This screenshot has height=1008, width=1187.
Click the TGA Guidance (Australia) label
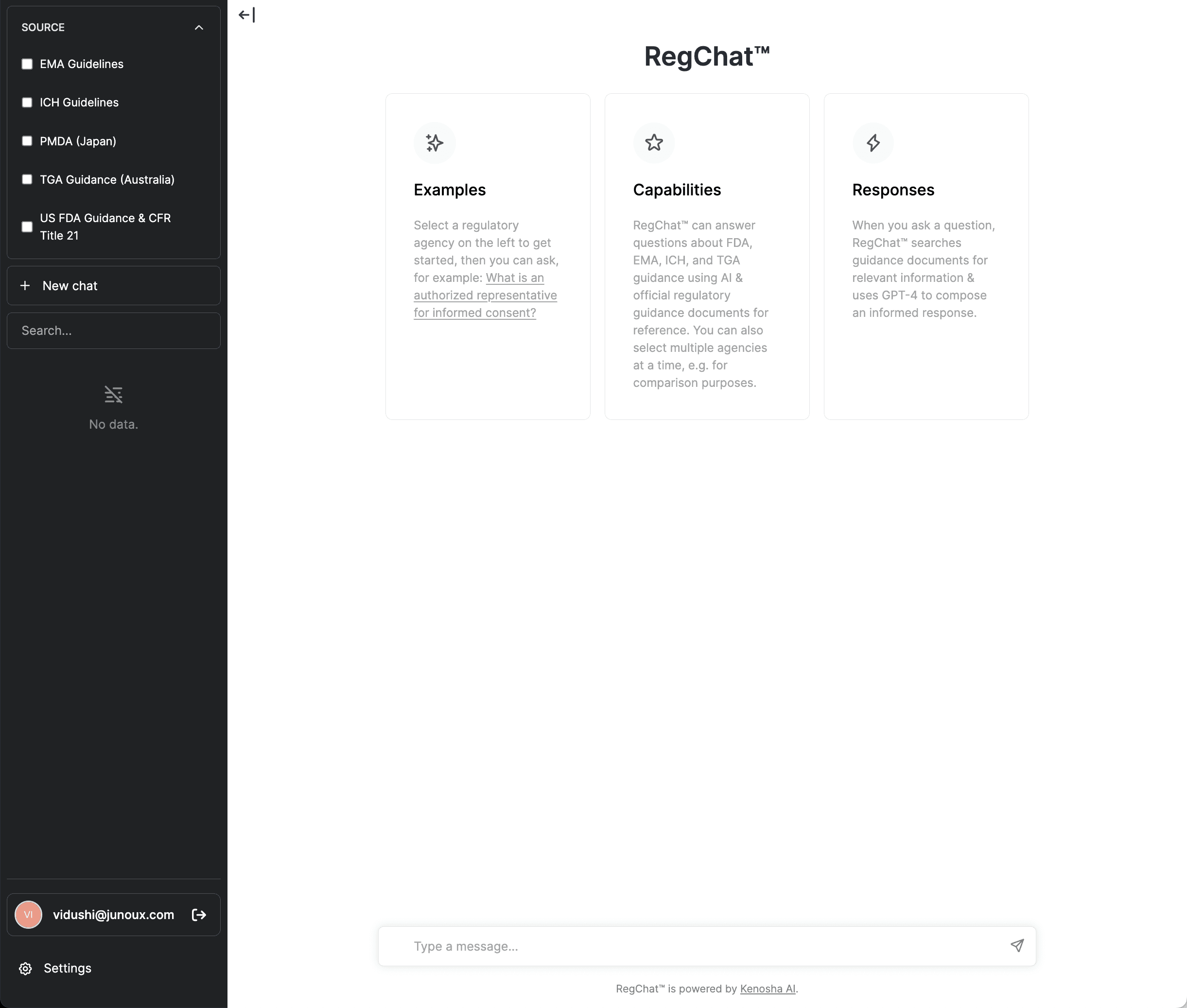click(x=107, y=179)
